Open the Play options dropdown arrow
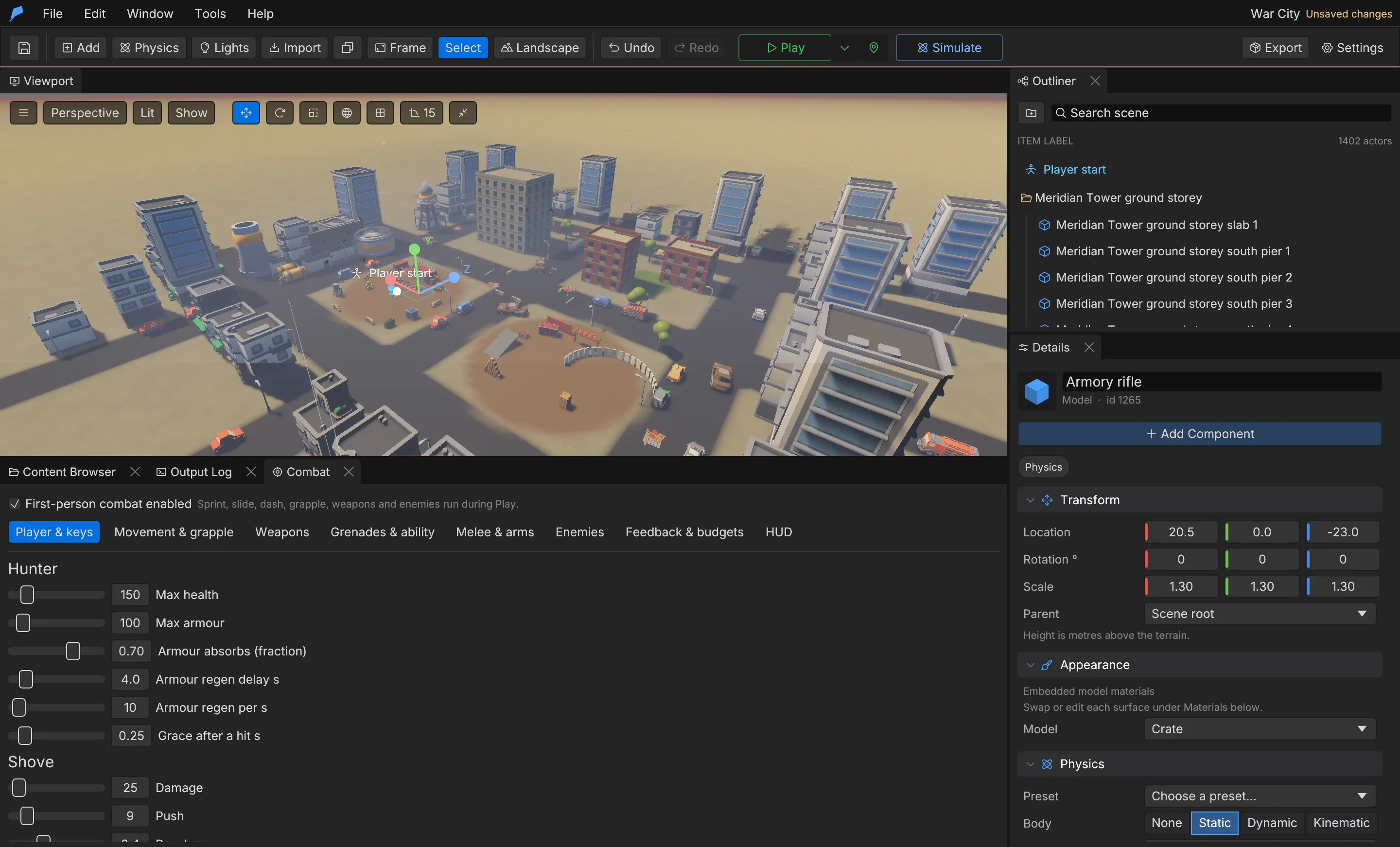This screenshot has width=1400, height=847. pos(844,48)
